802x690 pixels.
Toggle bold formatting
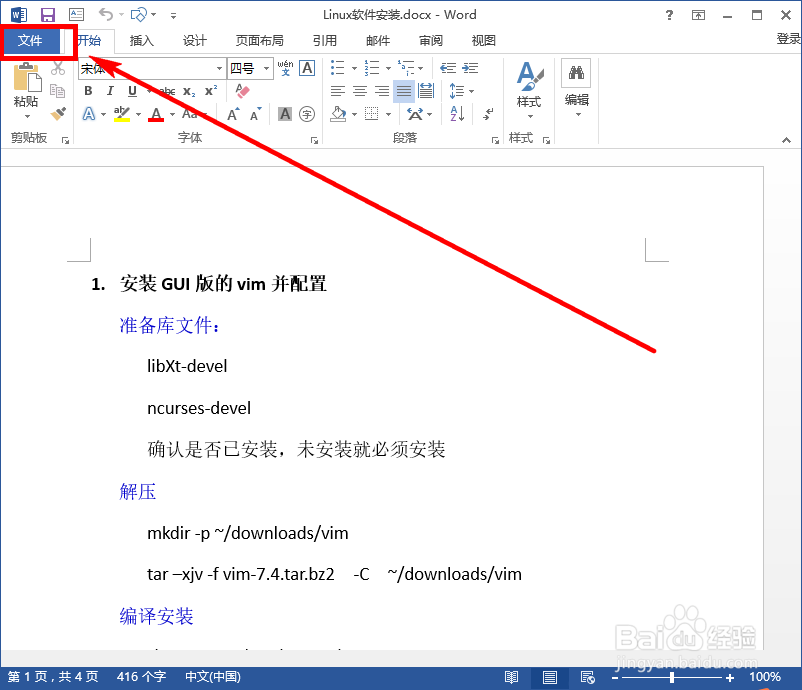coord(88,90)
